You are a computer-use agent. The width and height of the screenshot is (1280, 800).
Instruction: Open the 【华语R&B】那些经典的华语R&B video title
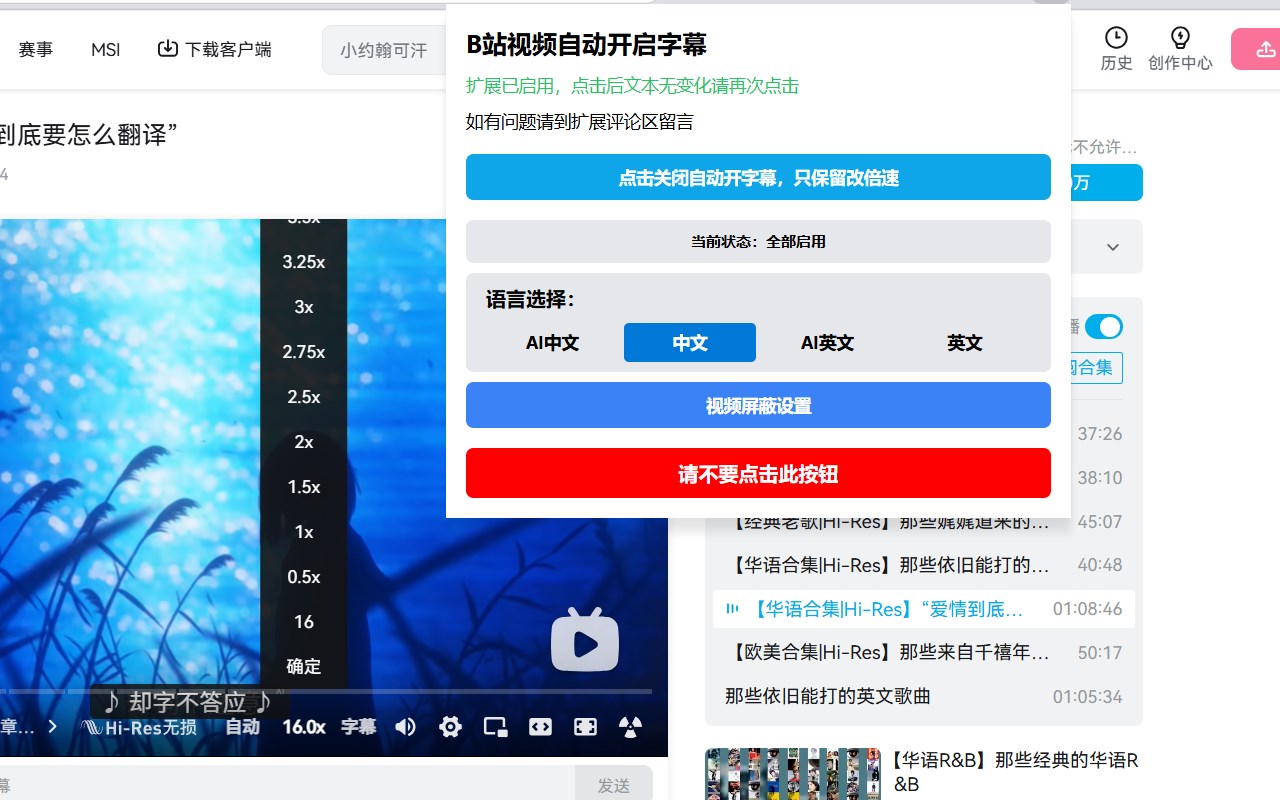(1014, 772)
